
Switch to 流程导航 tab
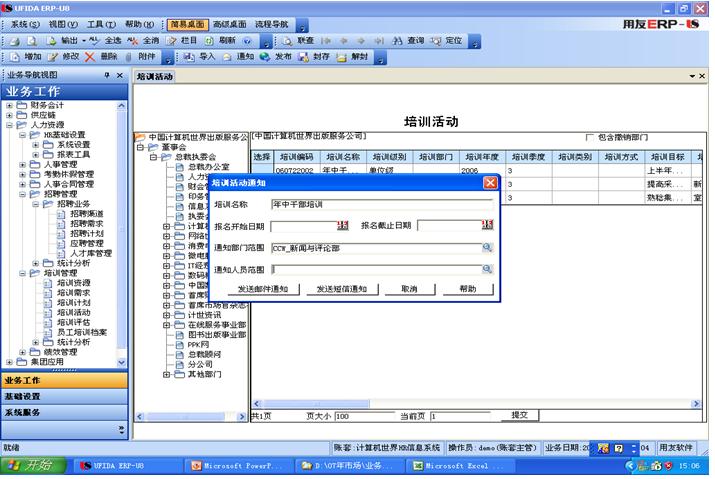272,25
